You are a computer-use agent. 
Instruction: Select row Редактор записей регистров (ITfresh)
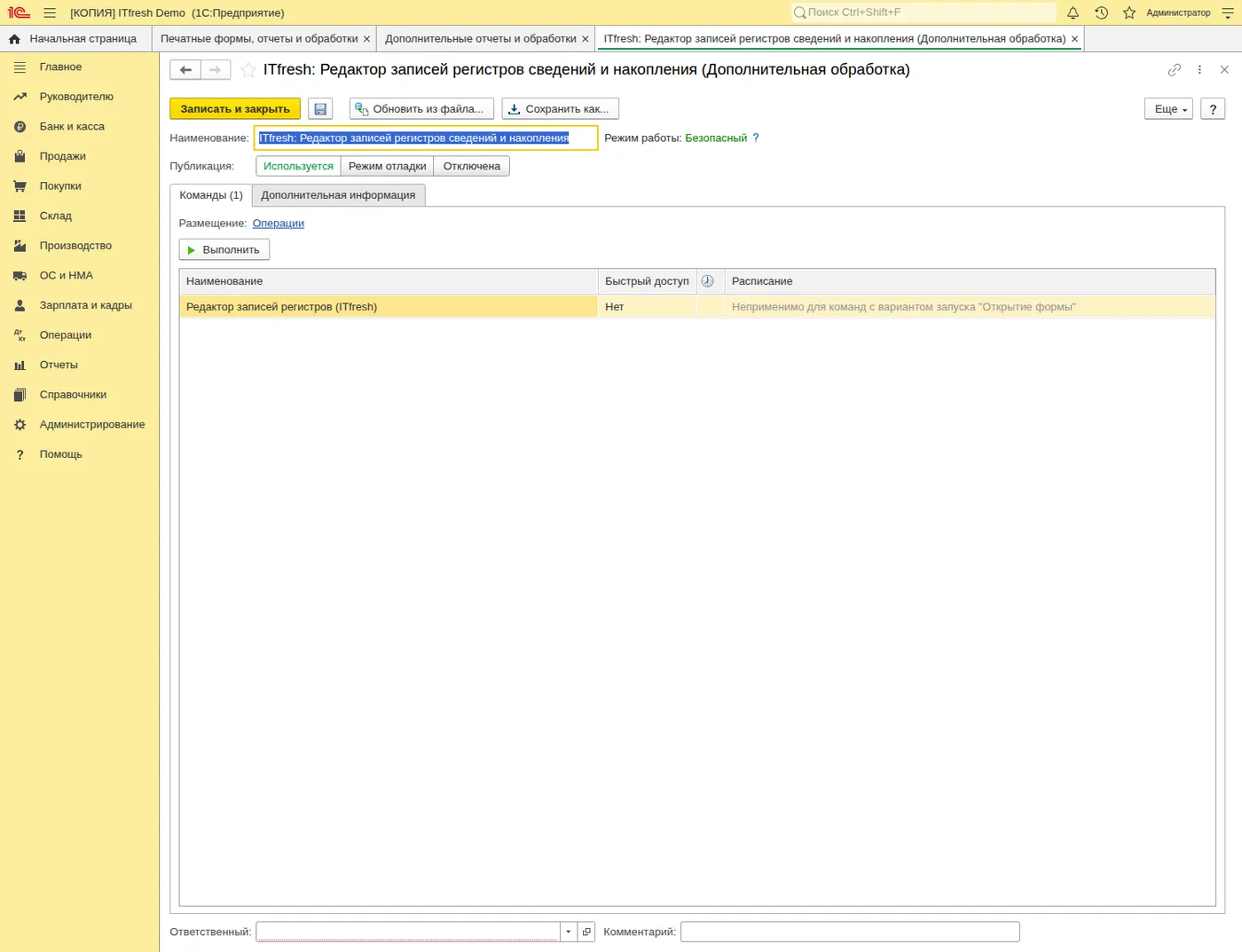click(x=697, y=307)
